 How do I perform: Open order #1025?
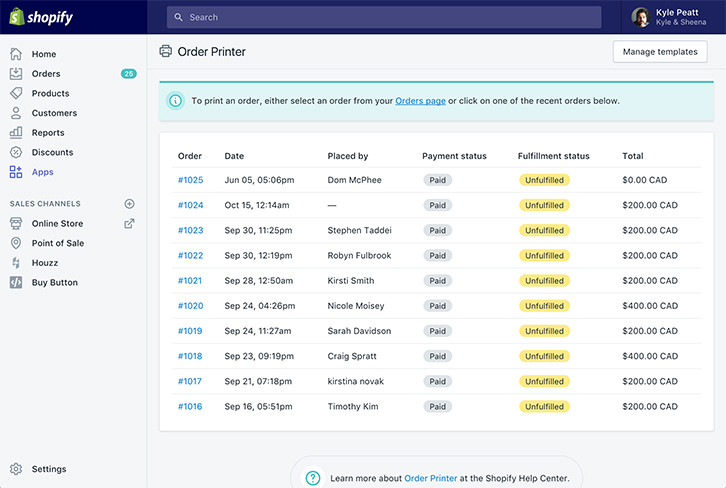(x=190, y=180)
